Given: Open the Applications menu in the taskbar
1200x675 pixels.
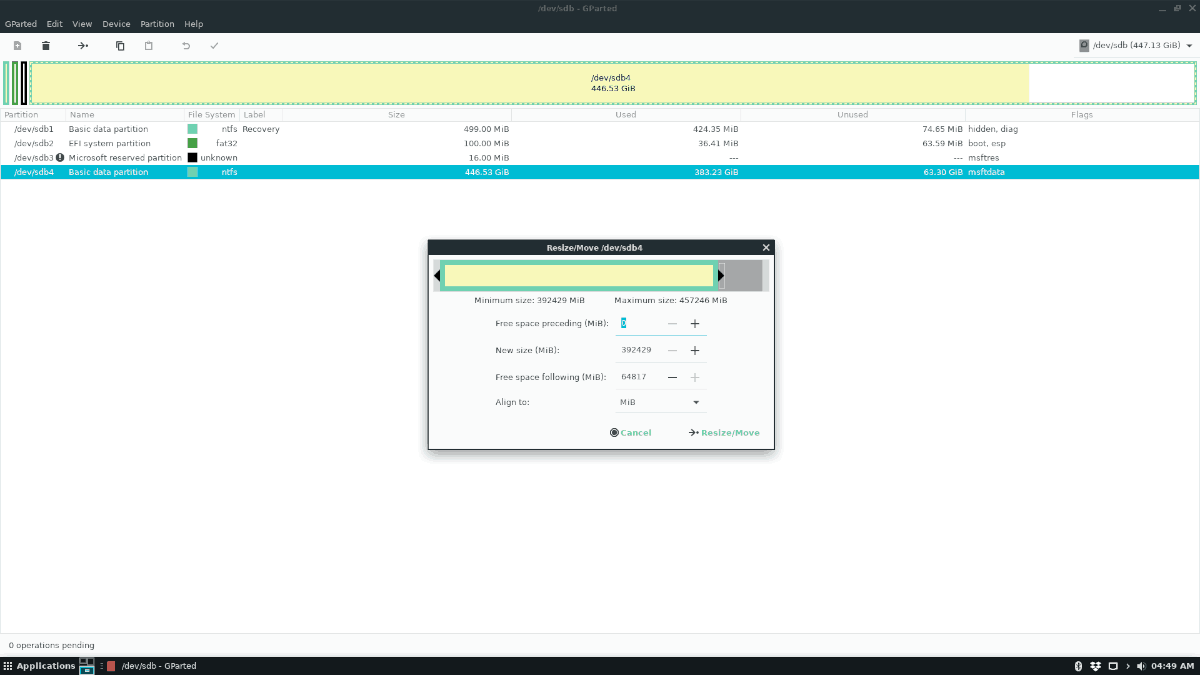Looking at the screenshot, I should click(x=39, y=666).
